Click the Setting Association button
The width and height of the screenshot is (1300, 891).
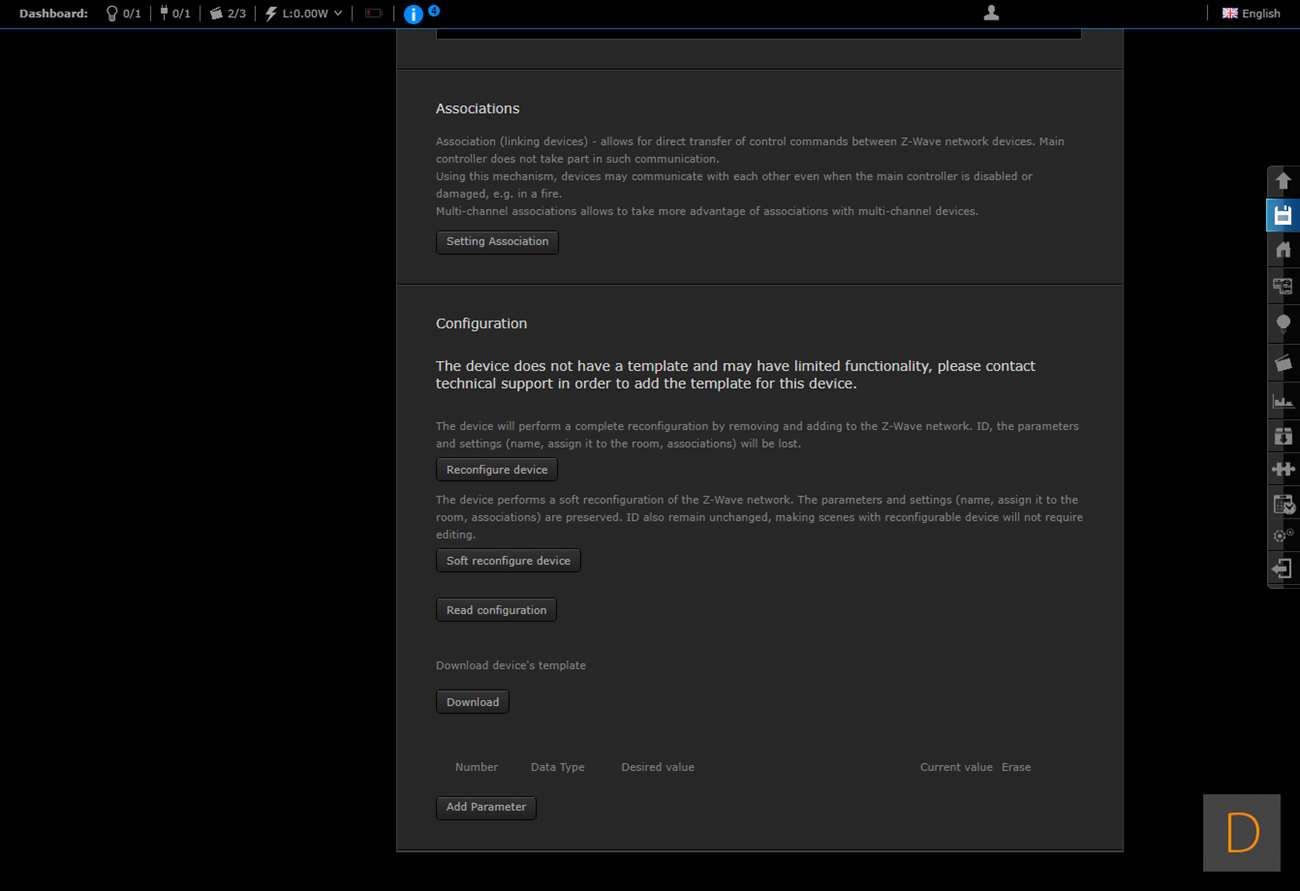click(x=497, y=242)
